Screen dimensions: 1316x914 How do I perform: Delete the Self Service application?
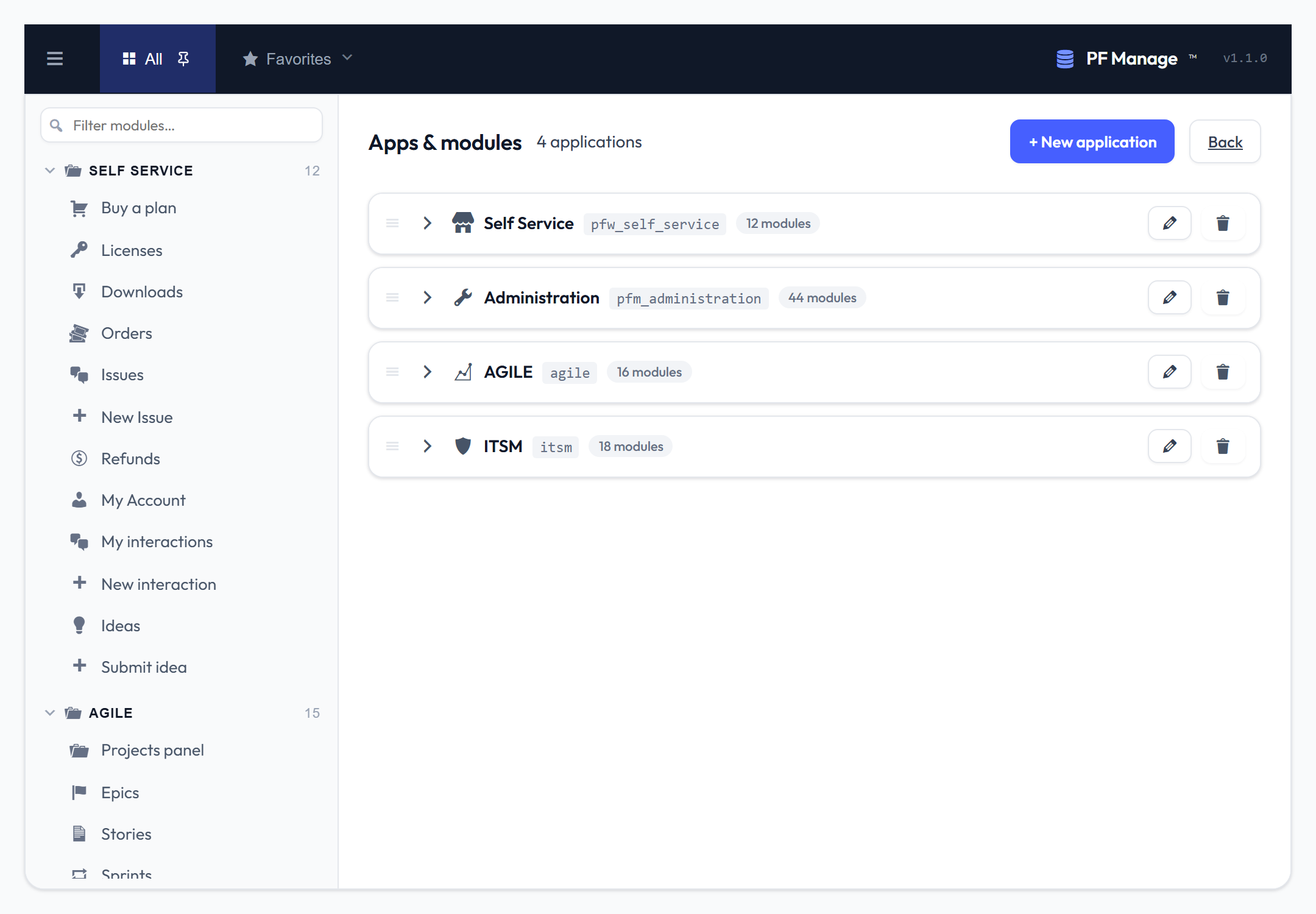(1223, 223)
